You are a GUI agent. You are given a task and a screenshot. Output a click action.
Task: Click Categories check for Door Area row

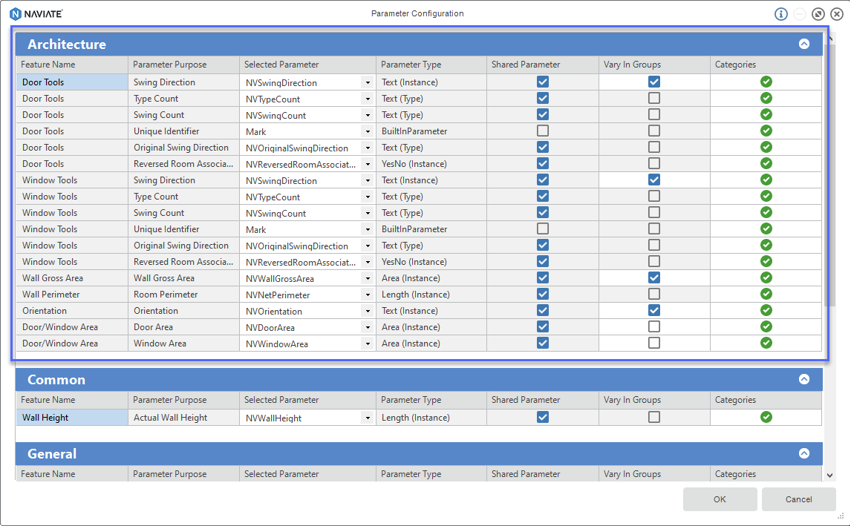point(766,327)
